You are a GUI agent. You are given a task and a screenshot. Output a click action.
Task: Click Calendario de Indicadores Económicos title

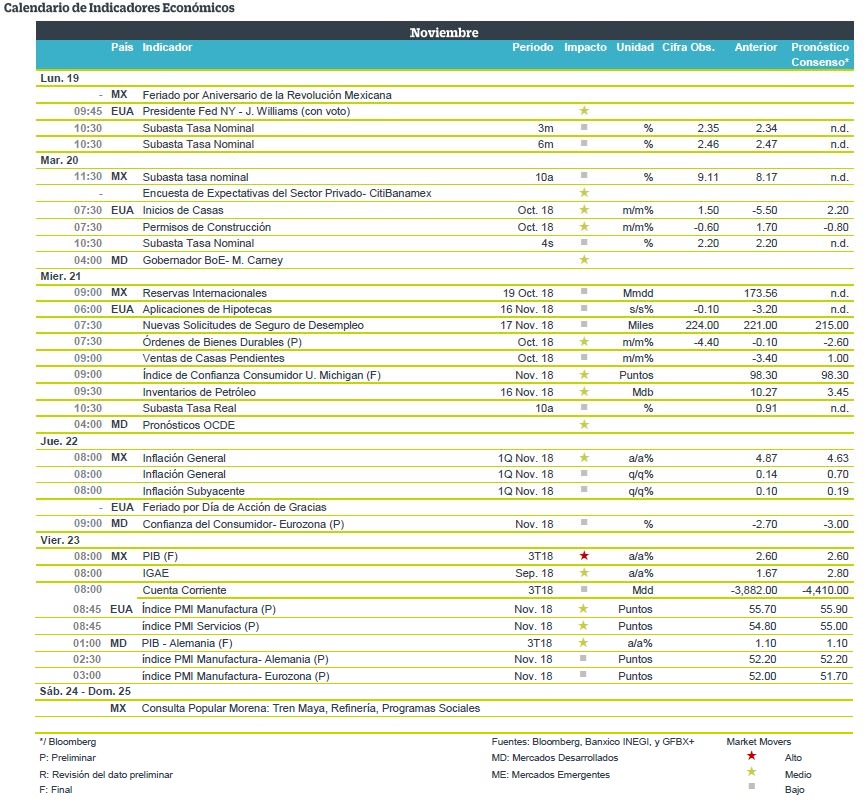(x=119, y=8)
